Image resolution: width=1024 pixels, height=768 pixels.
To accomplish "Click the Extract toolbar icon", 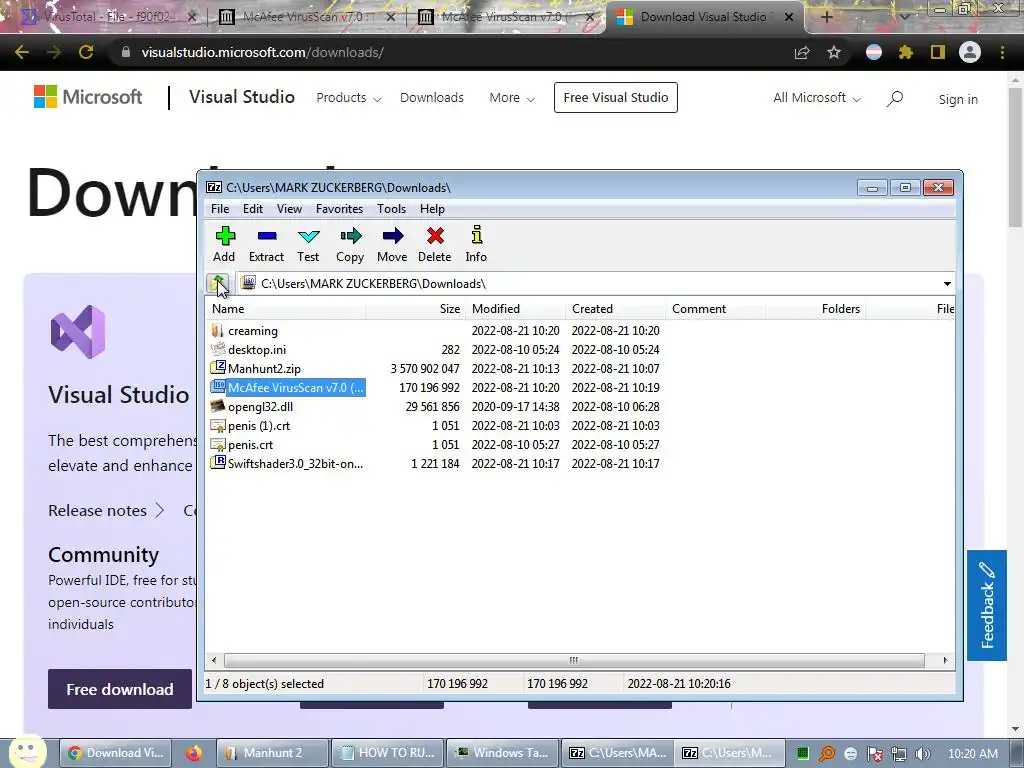I will 266,244.
